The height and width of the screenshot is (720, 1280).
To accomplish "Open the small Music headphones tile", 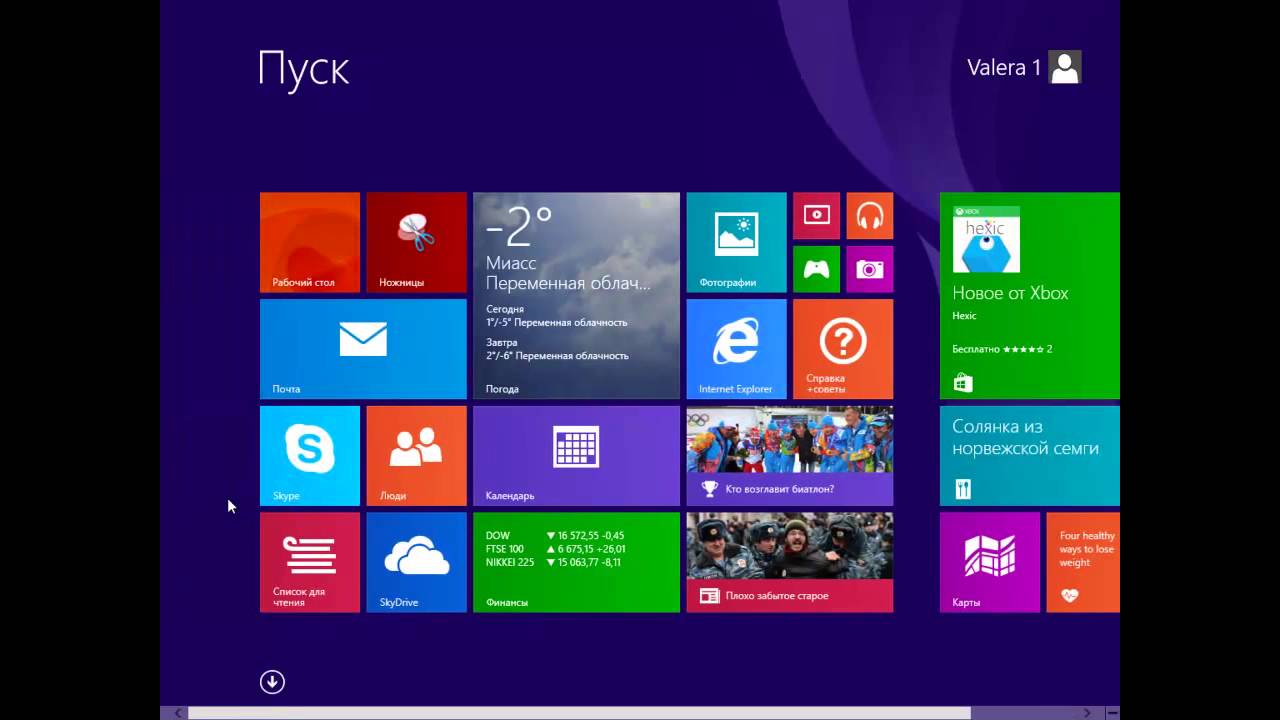I will (870, 215).
